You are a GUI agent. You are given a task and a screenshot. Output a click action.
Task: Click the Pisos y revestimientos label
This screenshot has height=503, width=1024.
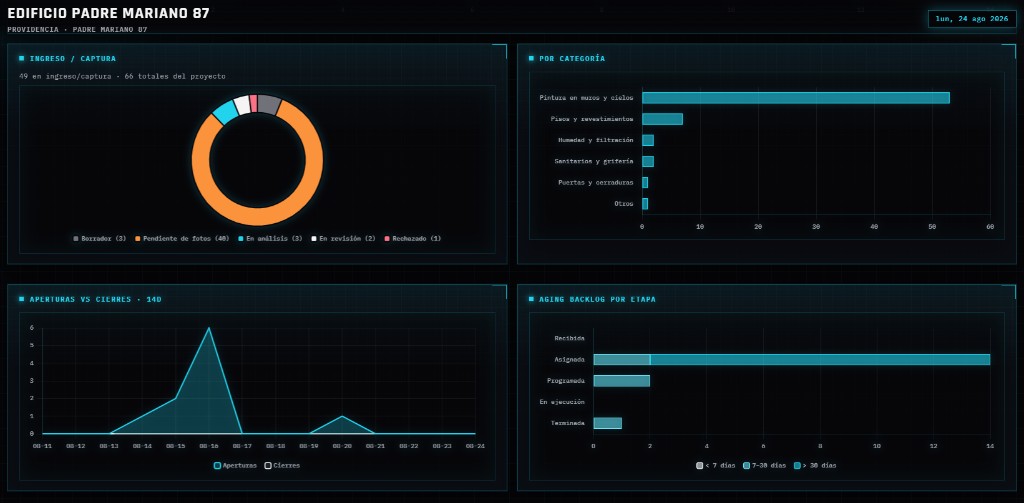click(592, 119)
